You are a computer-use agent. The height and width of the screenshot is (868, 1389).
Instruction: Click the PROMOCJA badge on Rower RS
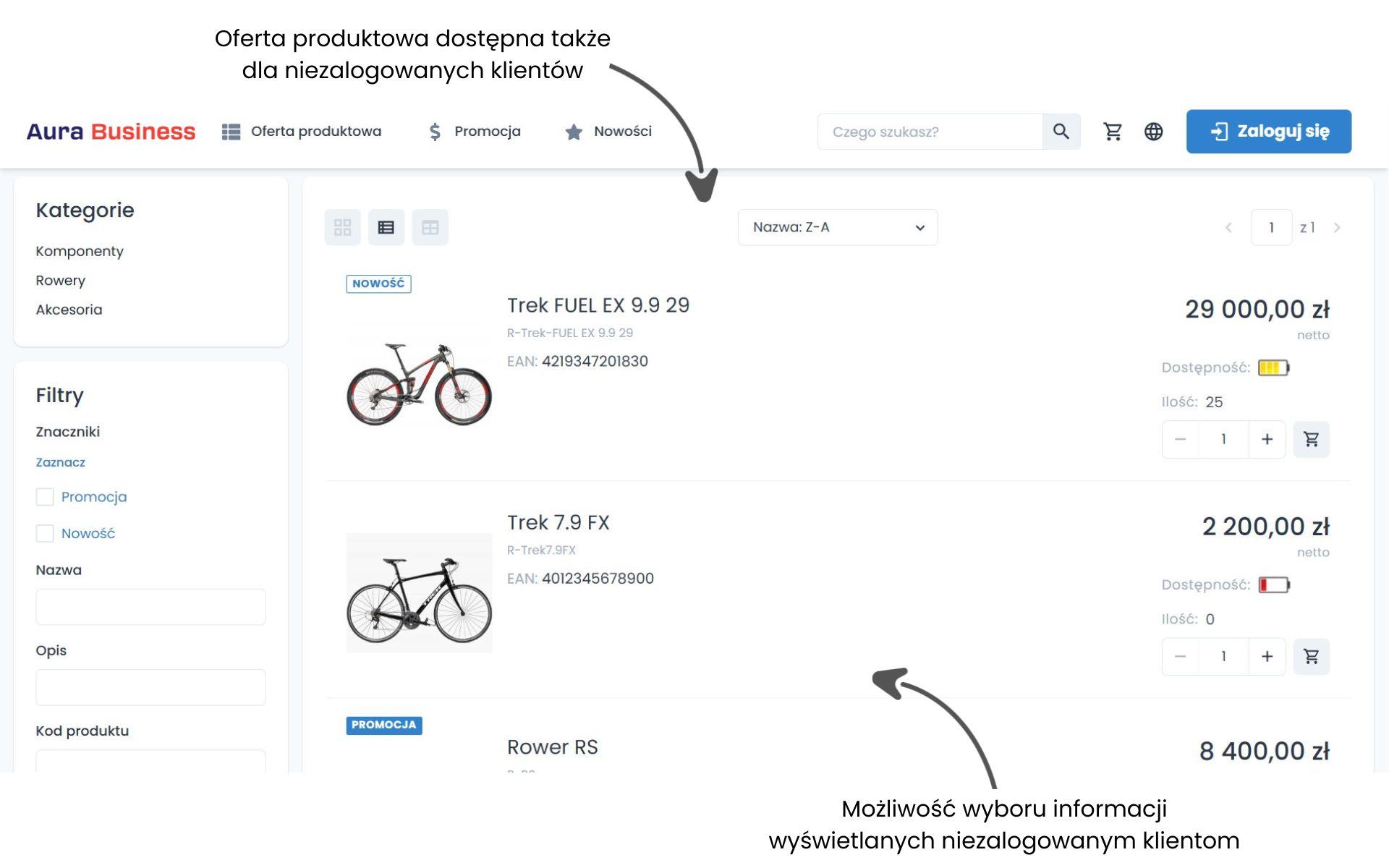click(x=384, y=725)
